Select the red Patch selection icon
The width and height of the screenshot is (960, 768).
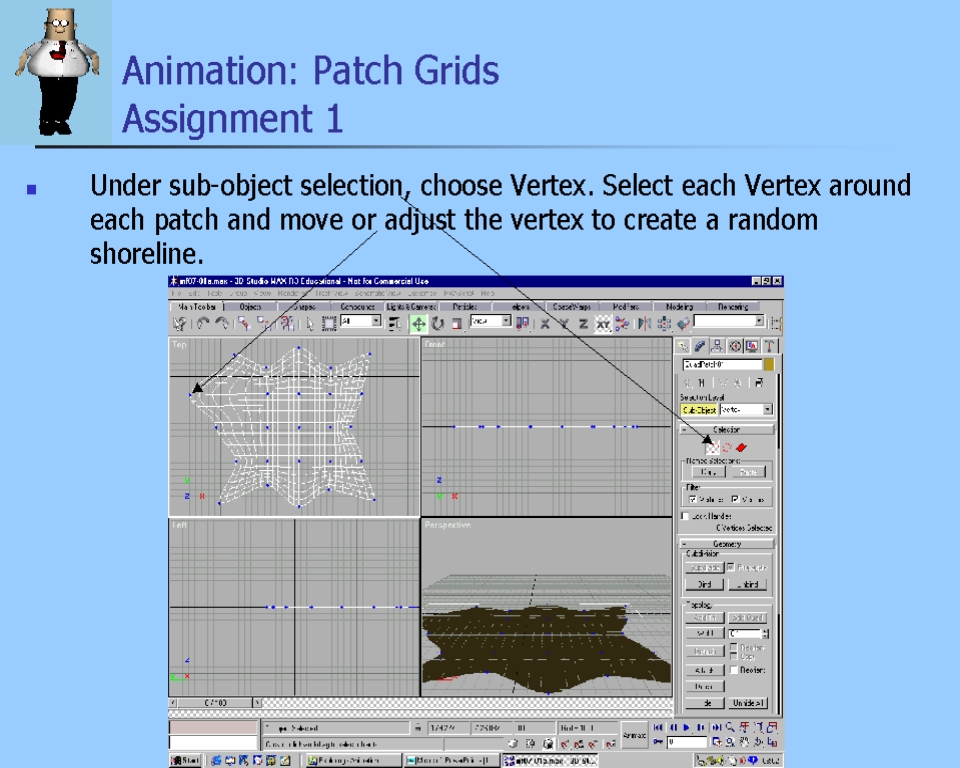(742, 447)
